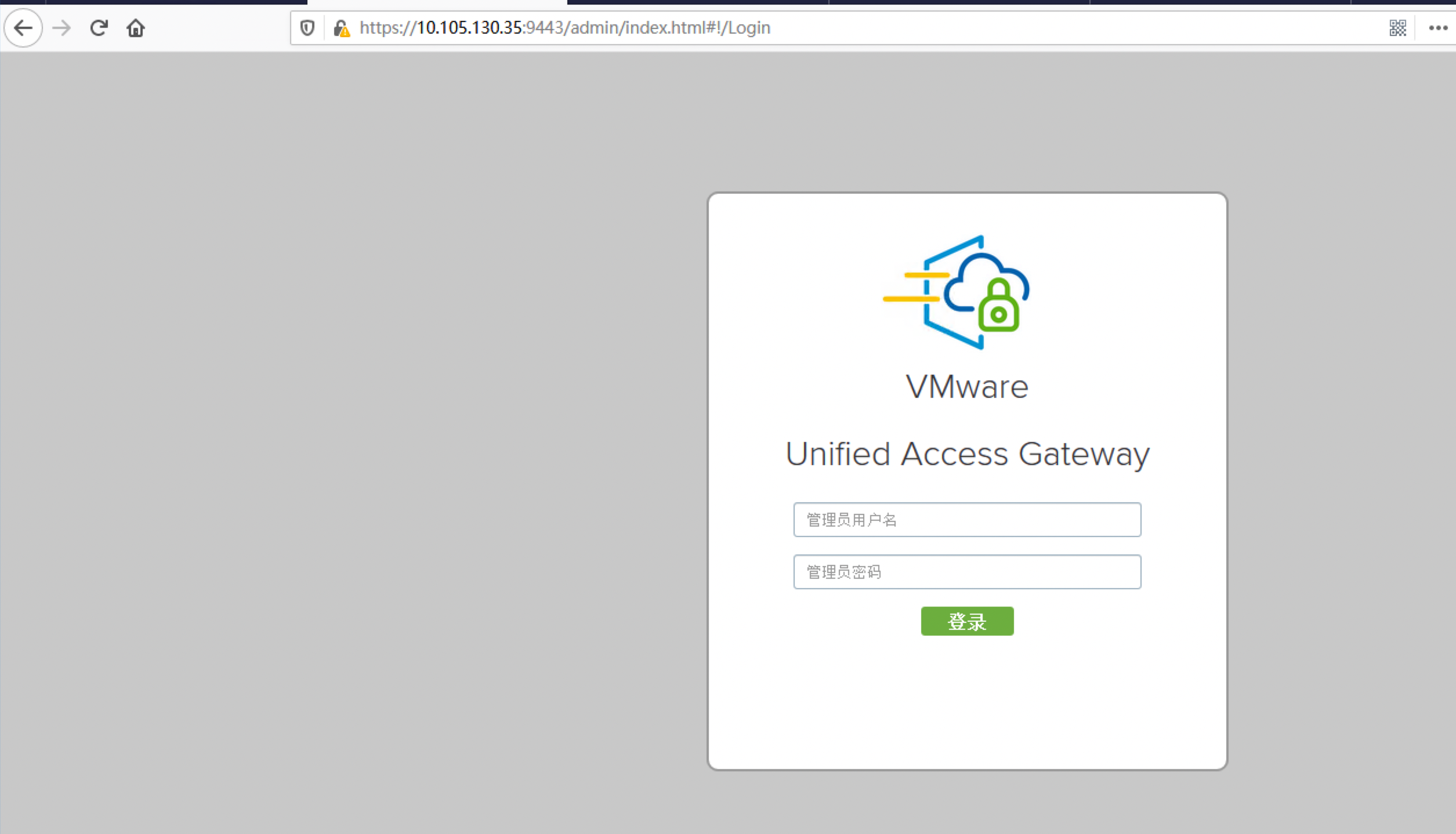Click the Unified Access Gateway heading

[x=967, y=454]
